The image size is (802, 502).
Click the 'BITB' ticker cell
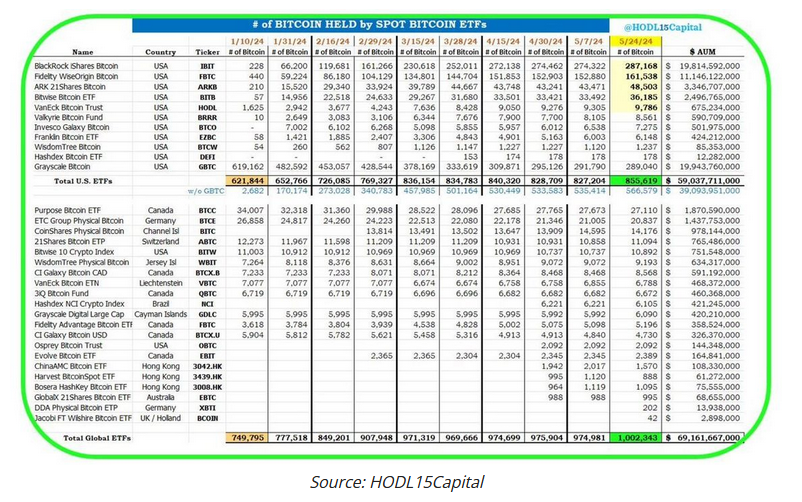tap(207, 98)
